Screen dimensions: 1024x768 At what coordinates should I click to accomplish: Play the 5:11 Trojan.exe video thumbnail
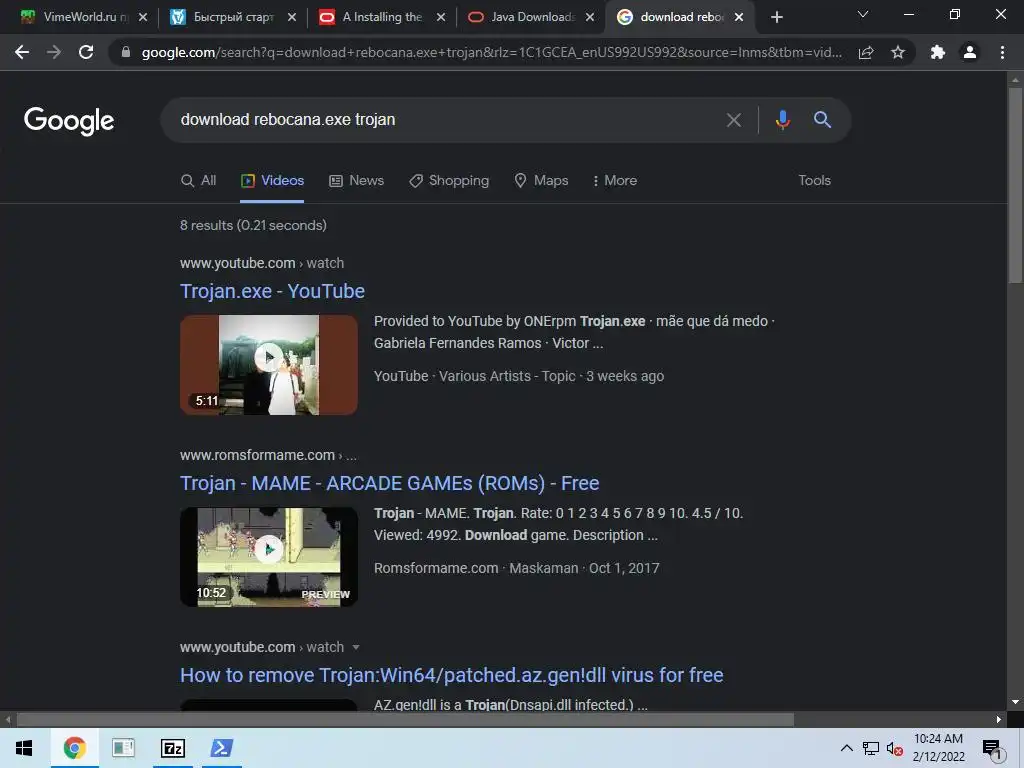point(269,365)
